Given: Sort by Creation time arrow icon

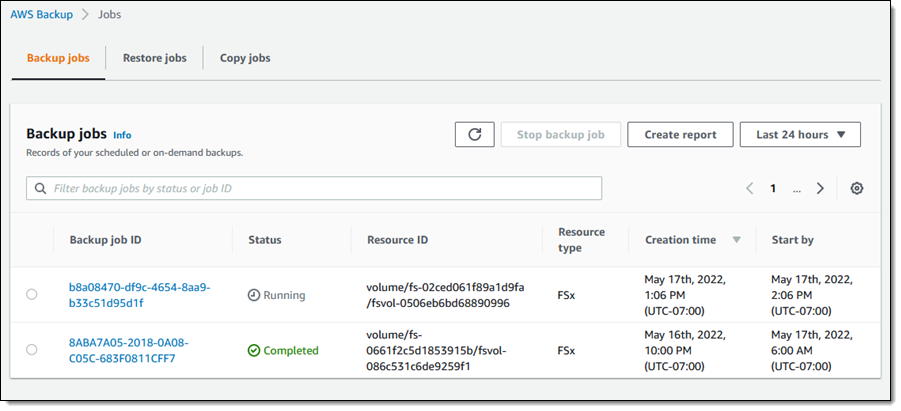Looking at the screenshot, I should pos(737,240).
